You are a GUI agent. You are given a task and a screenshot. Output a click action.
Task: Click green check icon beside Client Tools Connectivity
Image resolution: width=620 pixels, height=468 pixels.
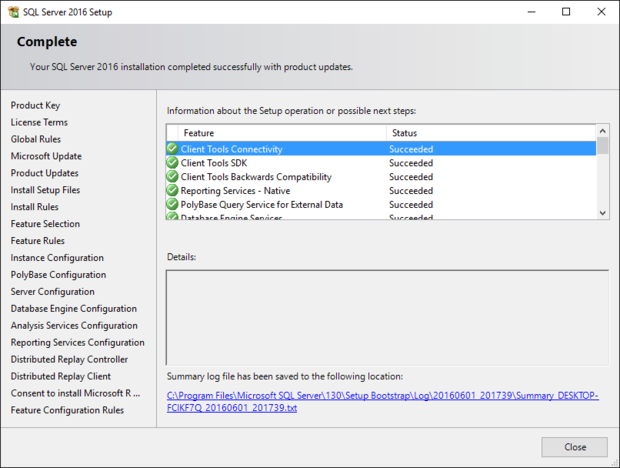coord(172,149)
